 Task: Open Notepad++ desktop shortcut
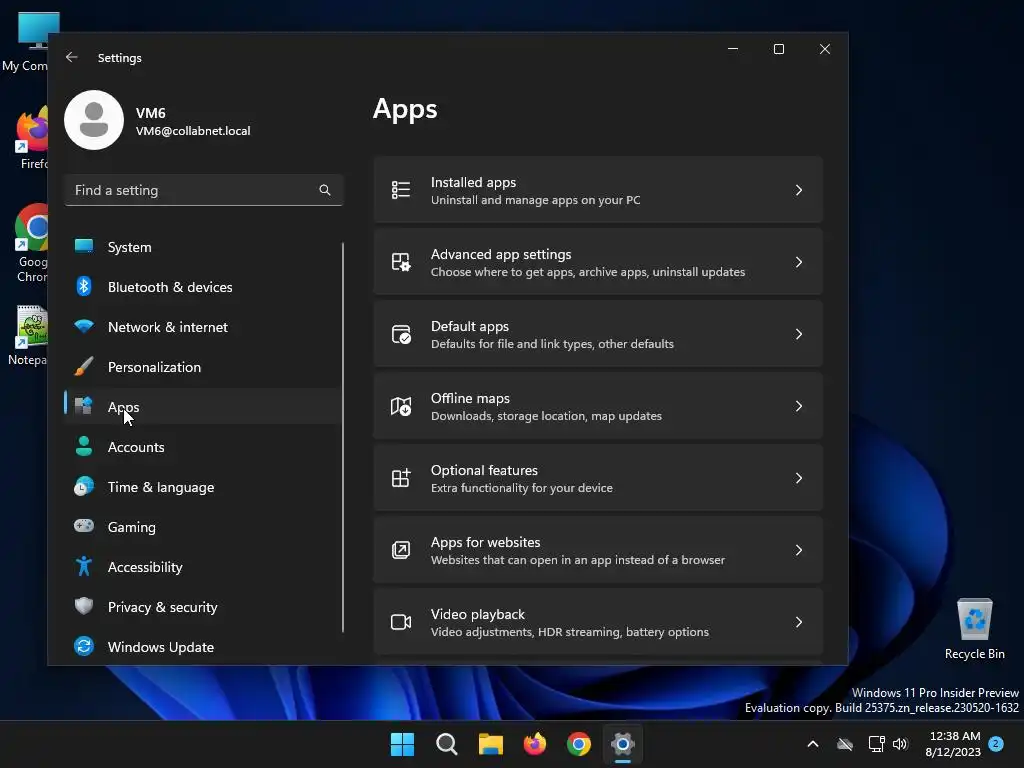coord(30,336)
